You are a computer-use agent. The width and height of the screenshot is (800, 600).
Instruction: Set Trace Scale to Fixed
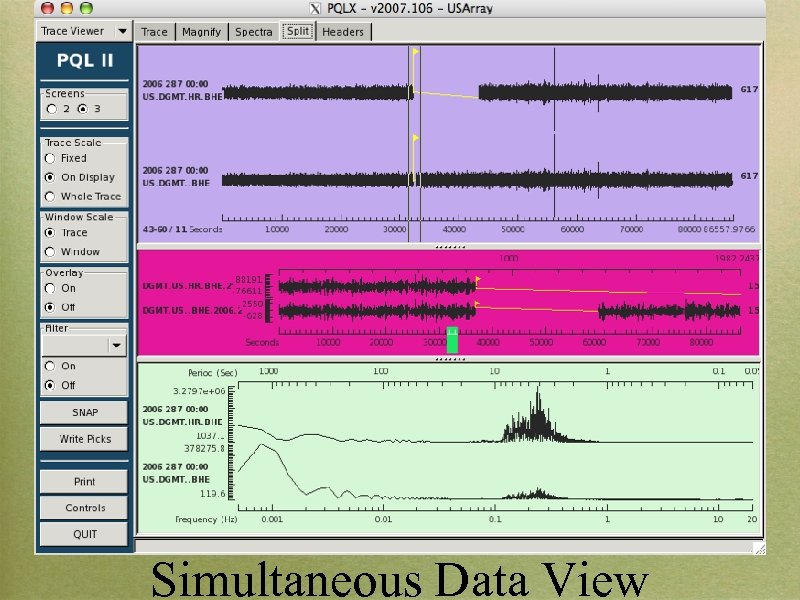coord(52,158)
